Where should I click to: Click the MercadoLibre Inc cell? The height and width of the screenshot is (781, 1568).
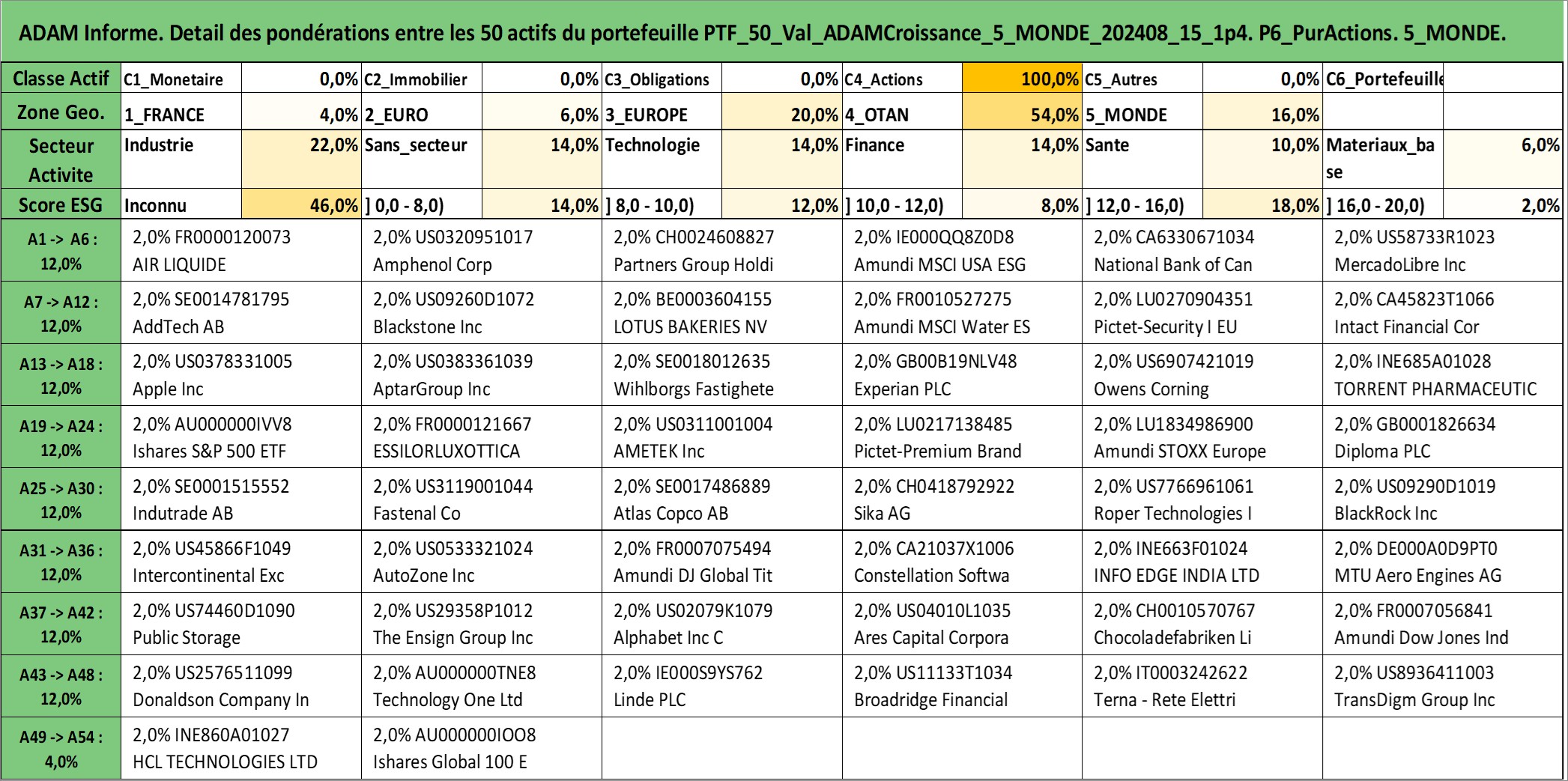[1443, 250]
